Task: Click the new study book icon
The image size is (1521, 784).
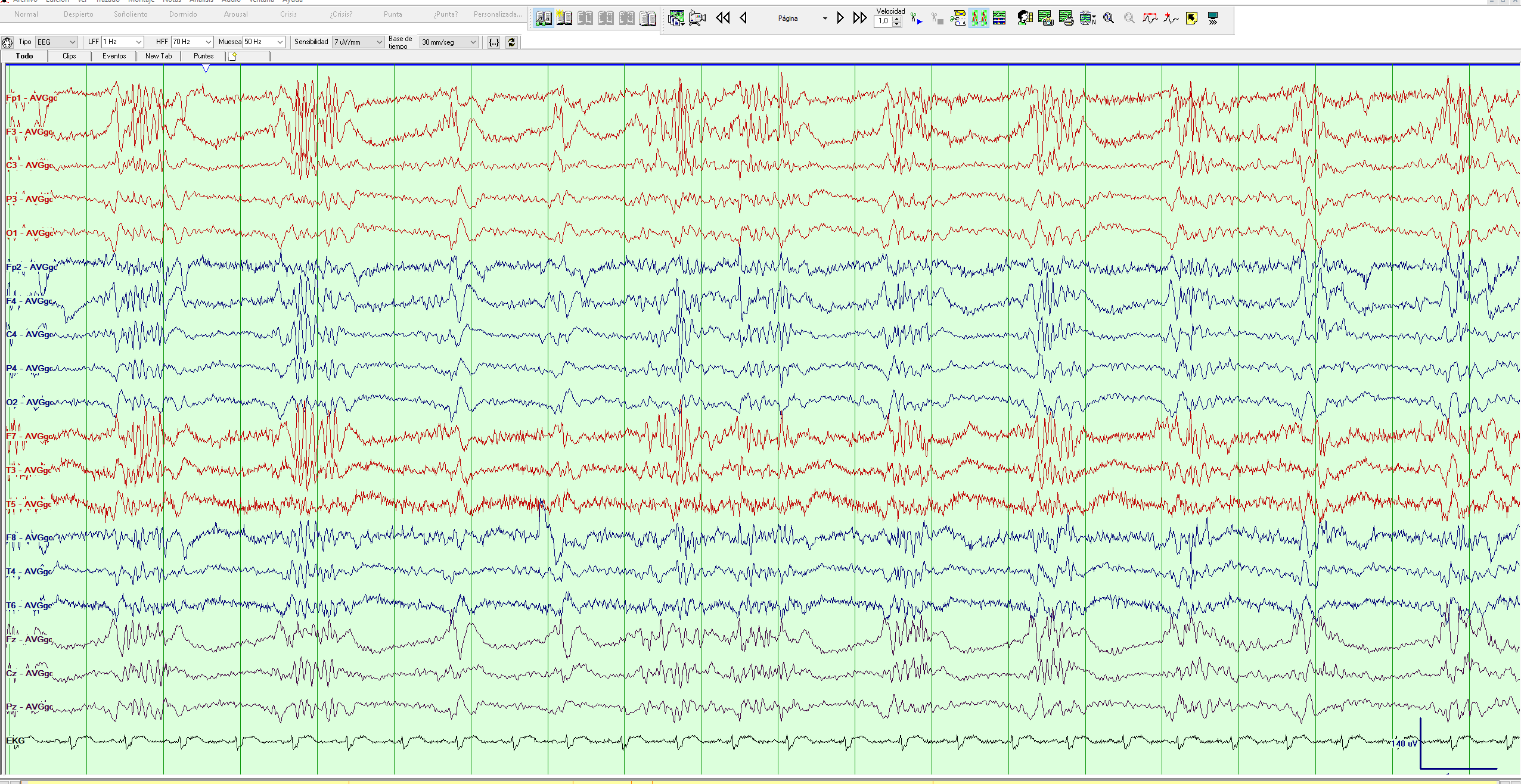Action: 564,18
